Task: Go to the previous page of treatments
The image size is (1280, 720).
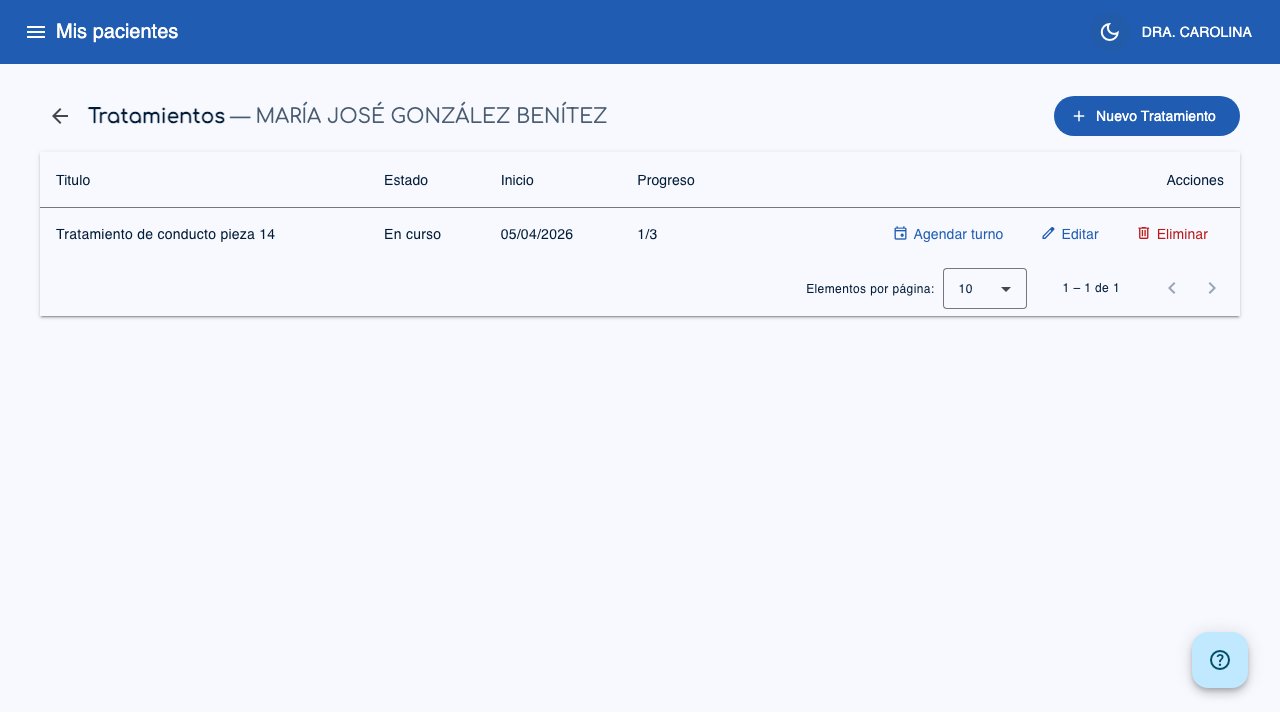Action: 1172,288
